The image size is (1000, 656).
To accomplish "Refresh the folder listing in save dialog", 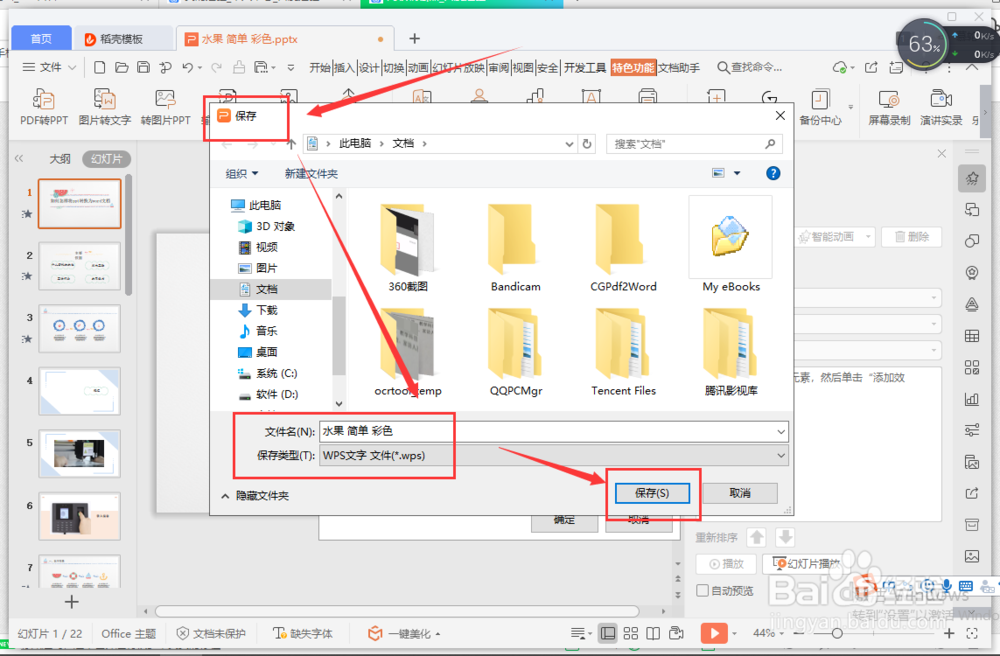I will pyautogui.click(x=587, y=144).
